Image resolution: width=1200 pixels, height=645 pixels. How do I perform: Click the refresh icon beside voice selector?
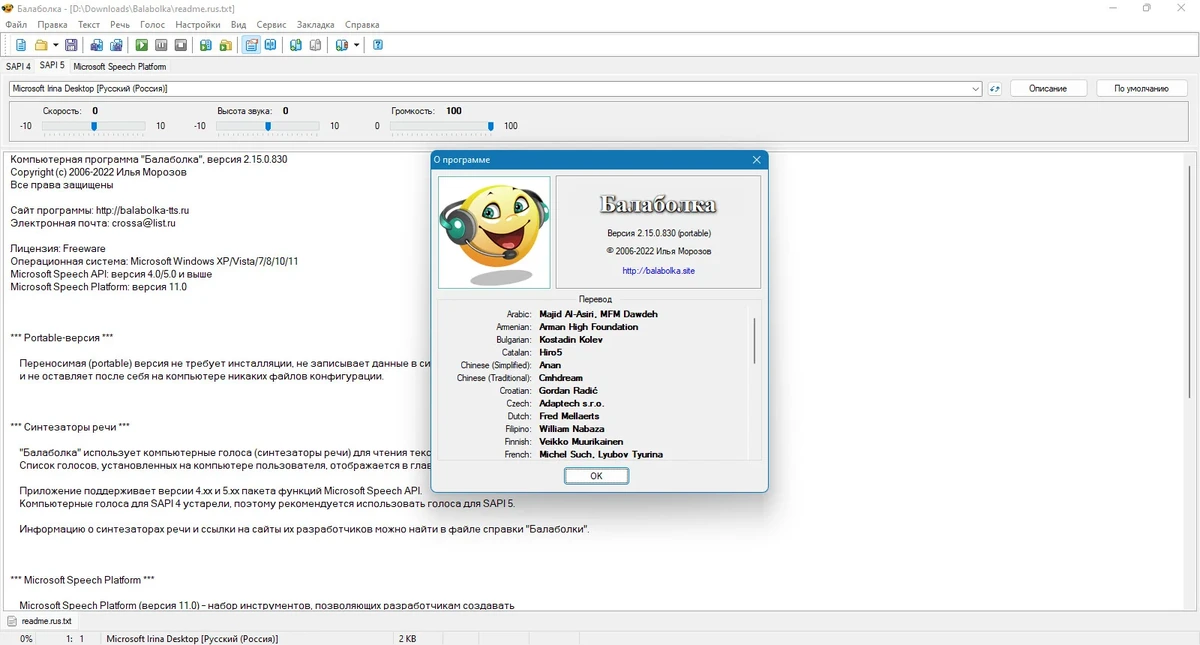coord(995,89)
